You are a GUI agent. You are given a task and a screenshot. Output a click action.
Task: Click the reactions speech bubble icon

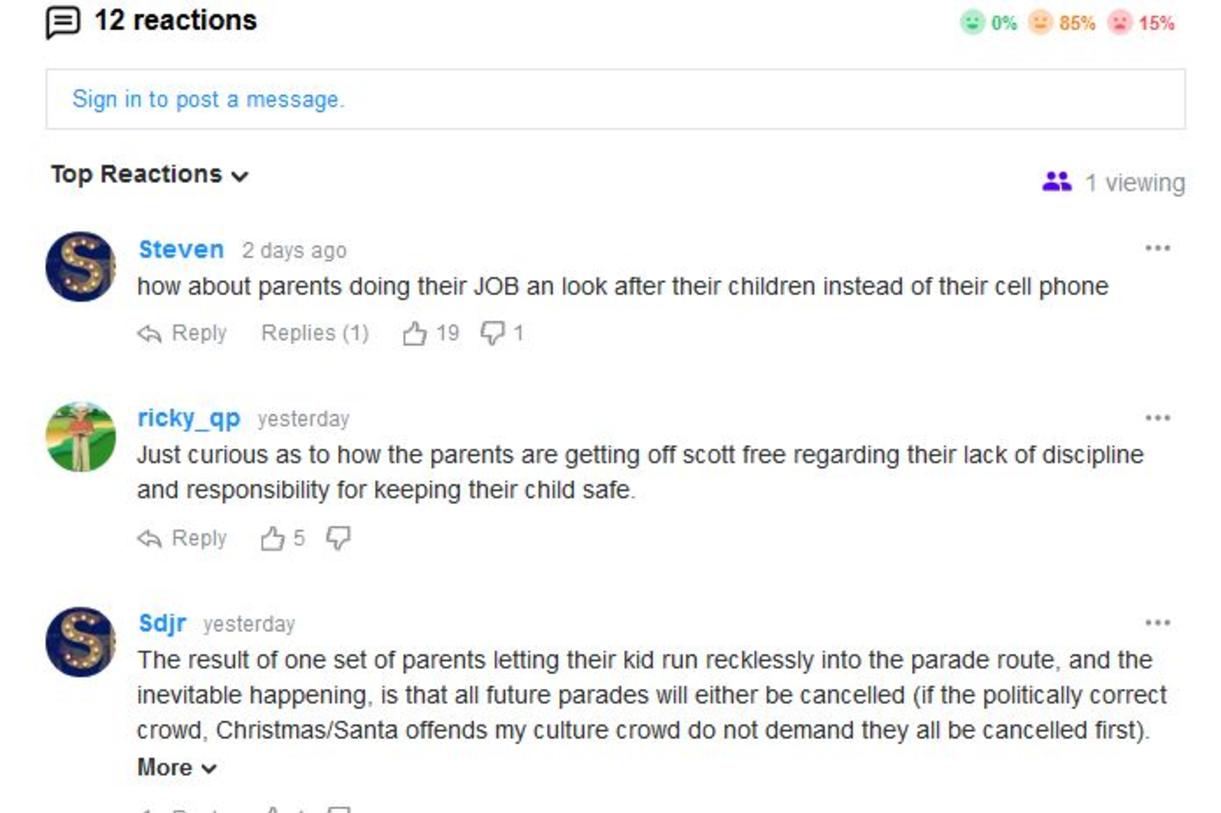coord(63,22)
